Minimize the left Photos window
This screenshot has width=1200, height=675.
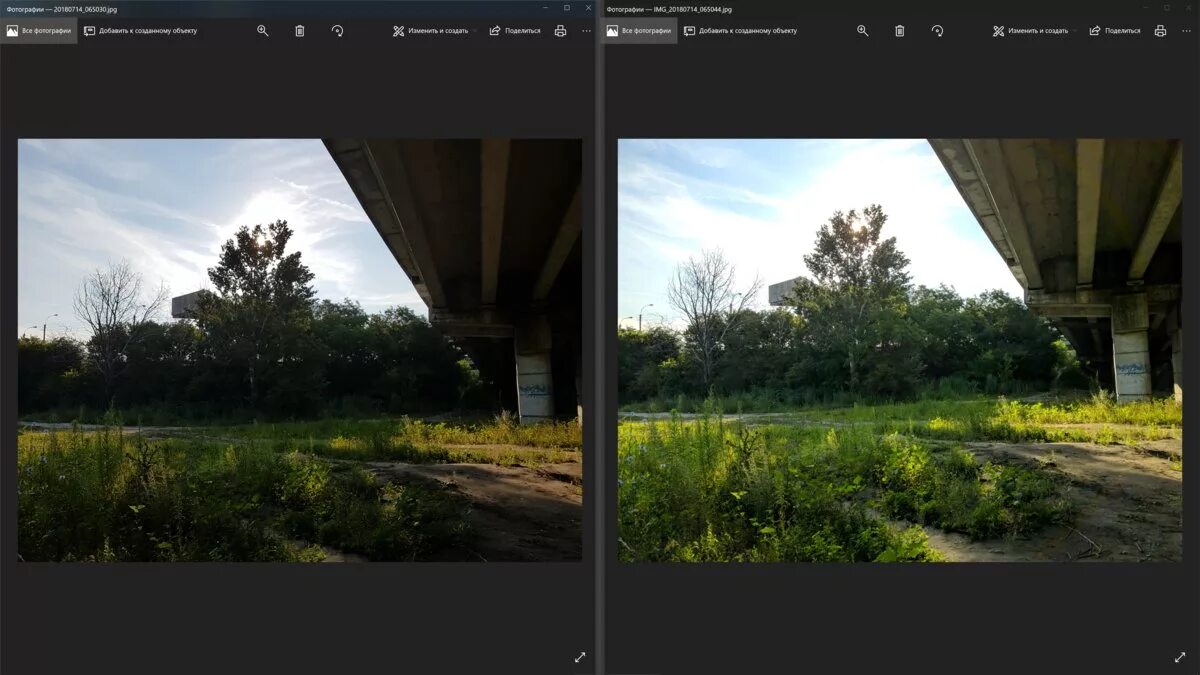tap(546, 8)
